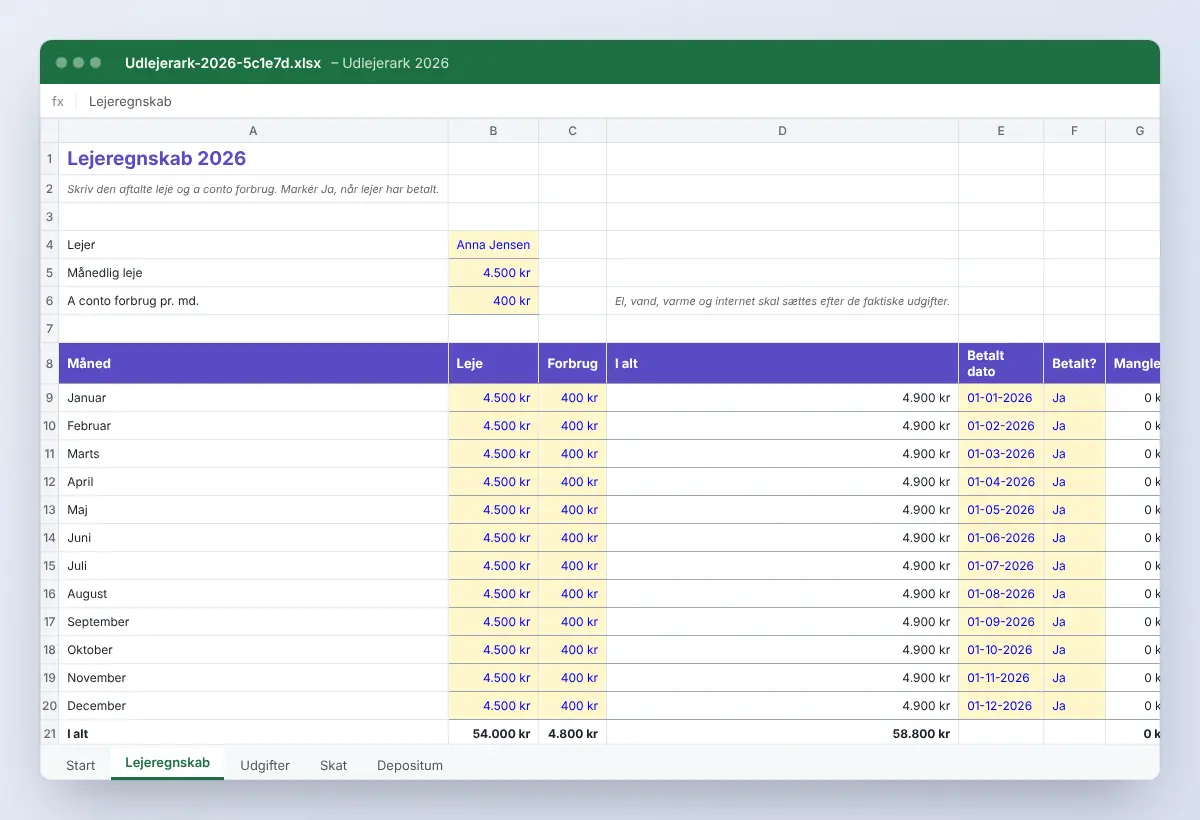Viewport: 1200px width, 820px height.
Task: Click the Anna Jensen cell
Action: [x=493, y=245]
